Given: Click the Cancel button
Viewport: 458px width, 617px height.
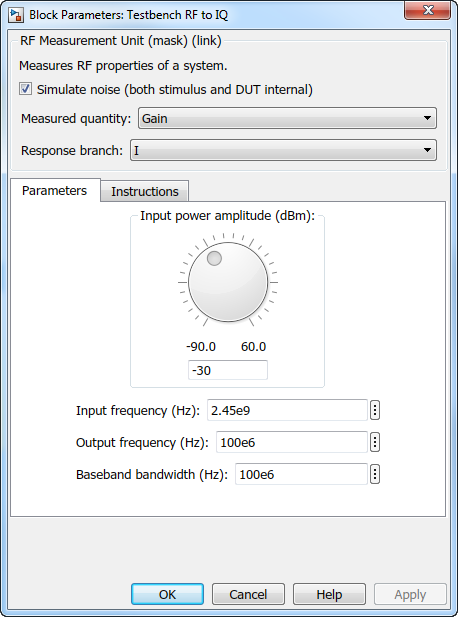Looking at the screenshot, I should tap(248, 594).
